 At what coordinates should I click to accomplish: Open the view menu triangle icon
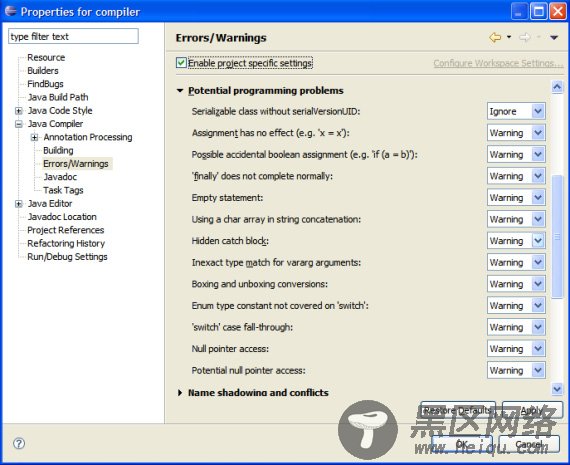(x=554, y=37)
